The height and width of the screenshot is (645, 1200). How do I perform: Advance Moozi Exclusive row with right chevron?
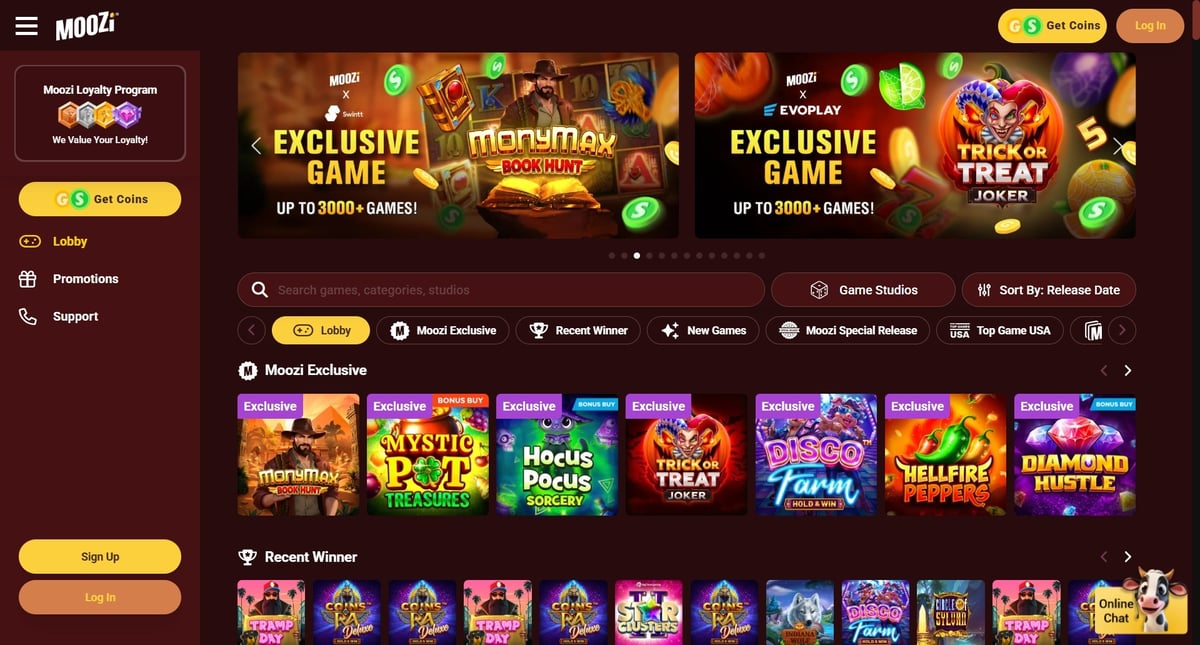pyautogui.click(x=1128, y=370)
